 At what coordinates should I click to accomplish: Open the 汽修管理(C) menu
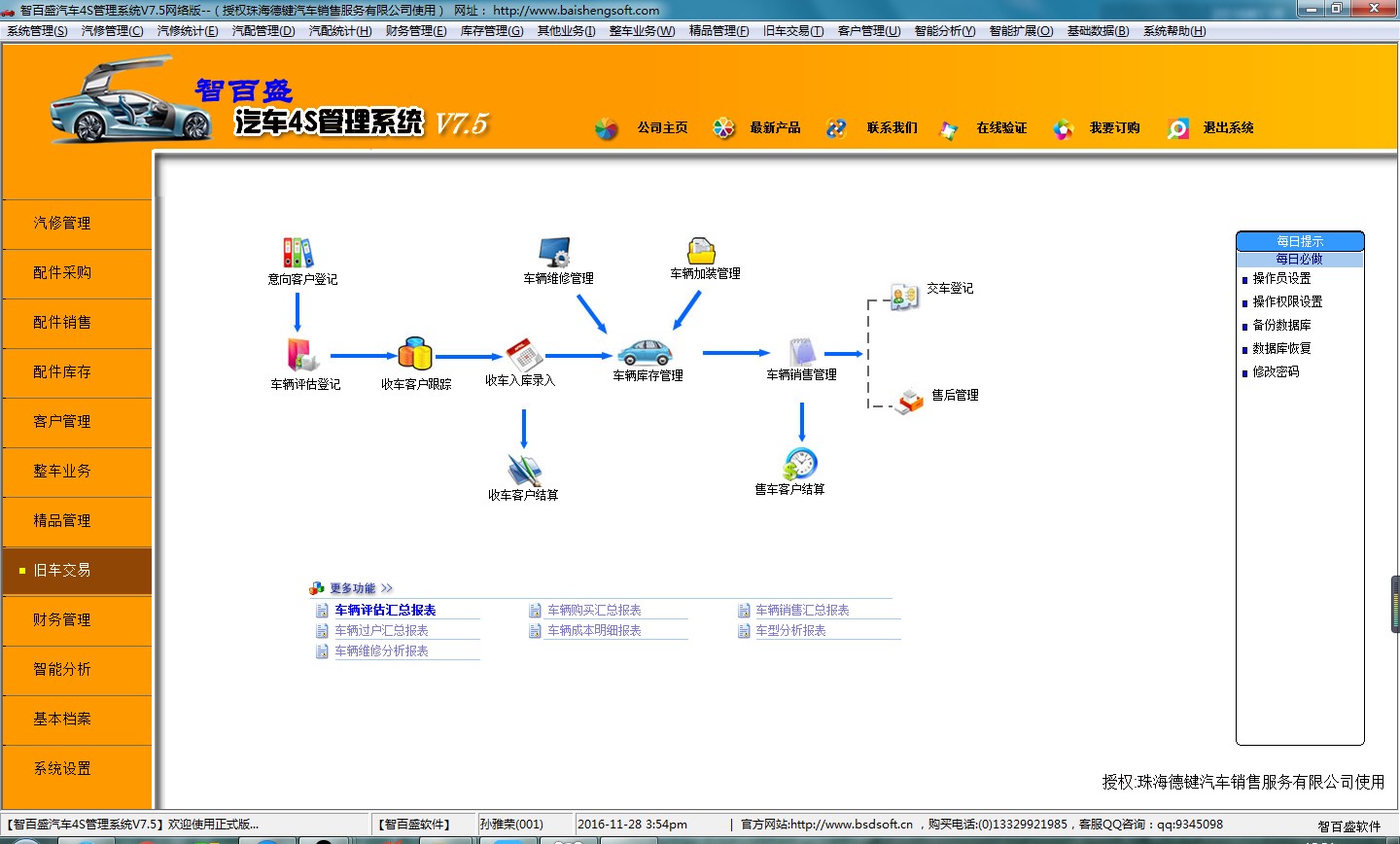[x=112, y=31]
